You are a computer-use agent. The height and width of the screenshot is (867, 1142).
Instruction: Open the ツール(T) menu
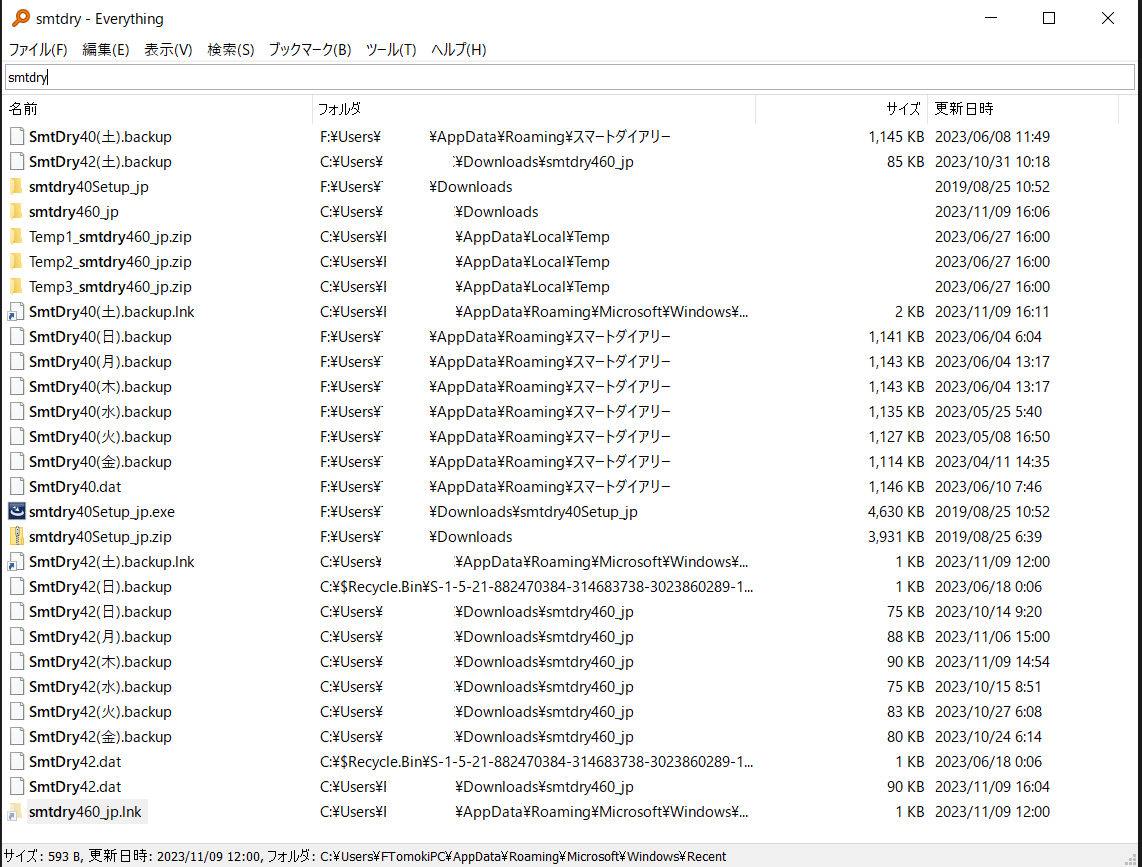click(x=390, y=50)
